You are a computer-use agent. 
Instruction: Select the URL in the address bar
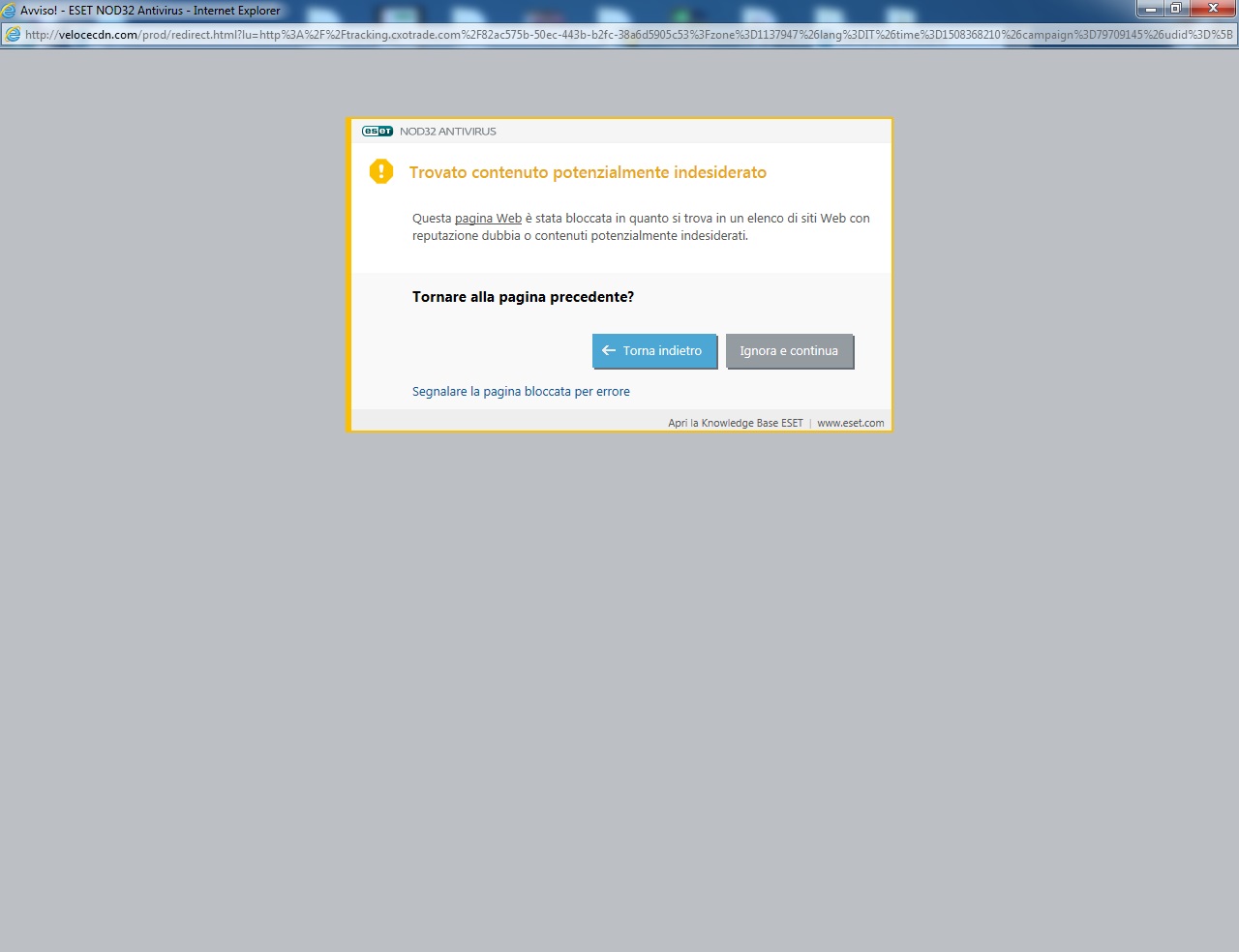(x=629, y=35)
